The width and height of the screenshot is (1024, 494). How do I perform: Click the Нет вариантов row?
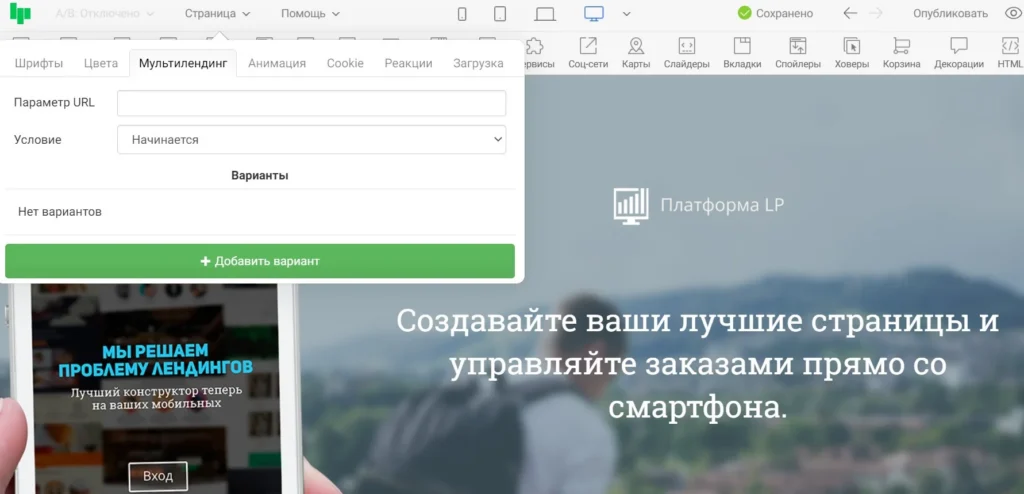260,212
